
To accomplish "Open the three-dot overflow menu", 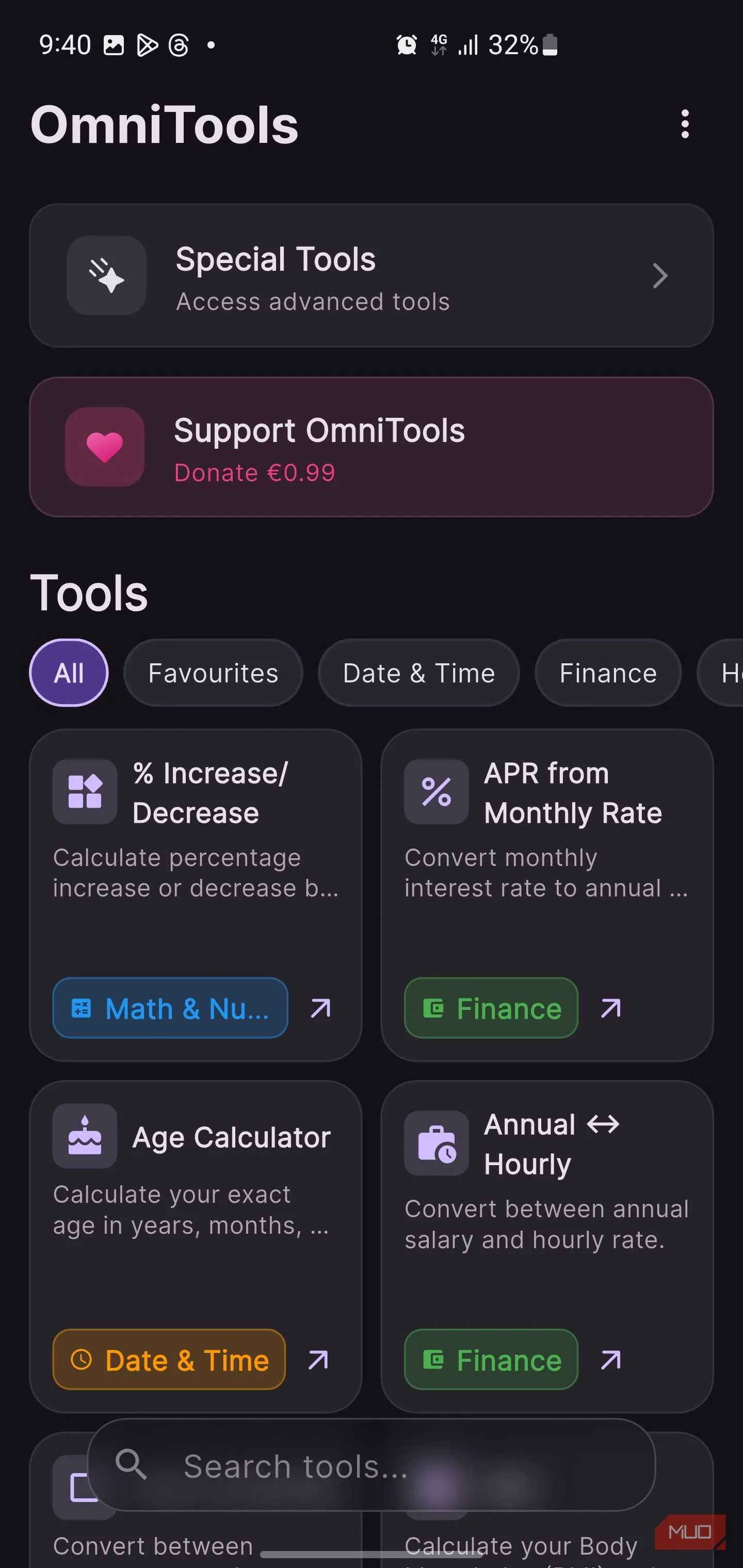I will click(685, 123).
